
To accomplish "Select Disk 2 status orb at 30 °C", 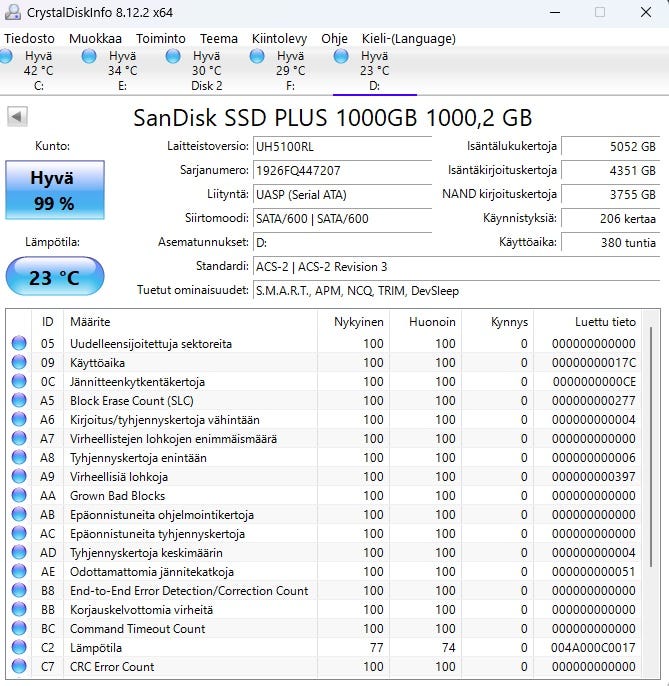I will pyautogui.click(x=174, y=57).
